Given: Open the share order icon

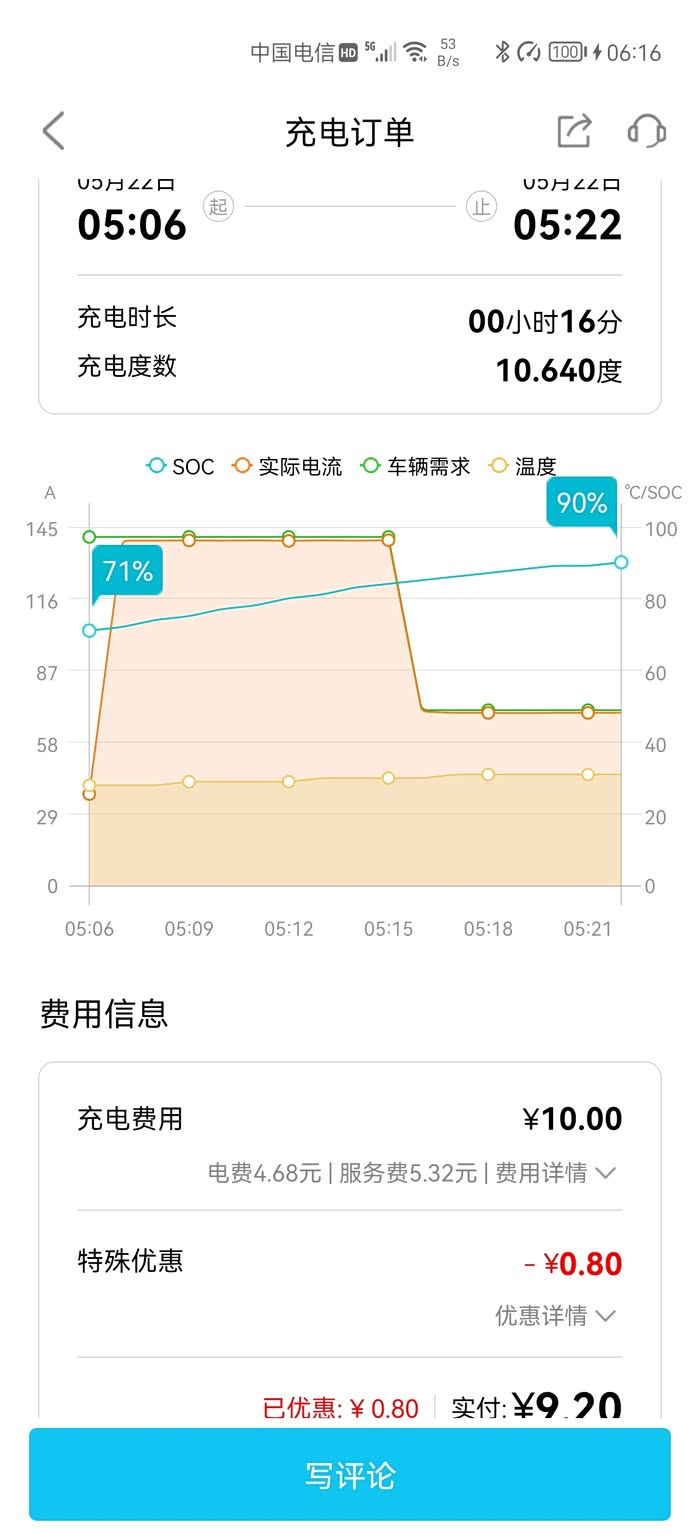Looking at the screenshot, I should pos(574,131).
